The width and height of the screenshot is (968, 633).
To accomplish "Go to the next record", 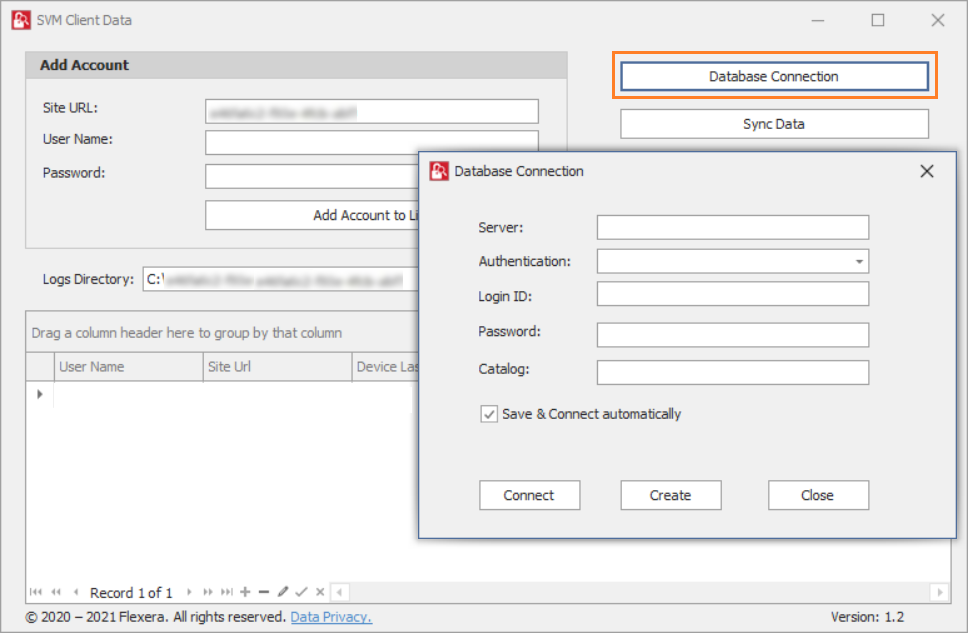I will (189, 592).
